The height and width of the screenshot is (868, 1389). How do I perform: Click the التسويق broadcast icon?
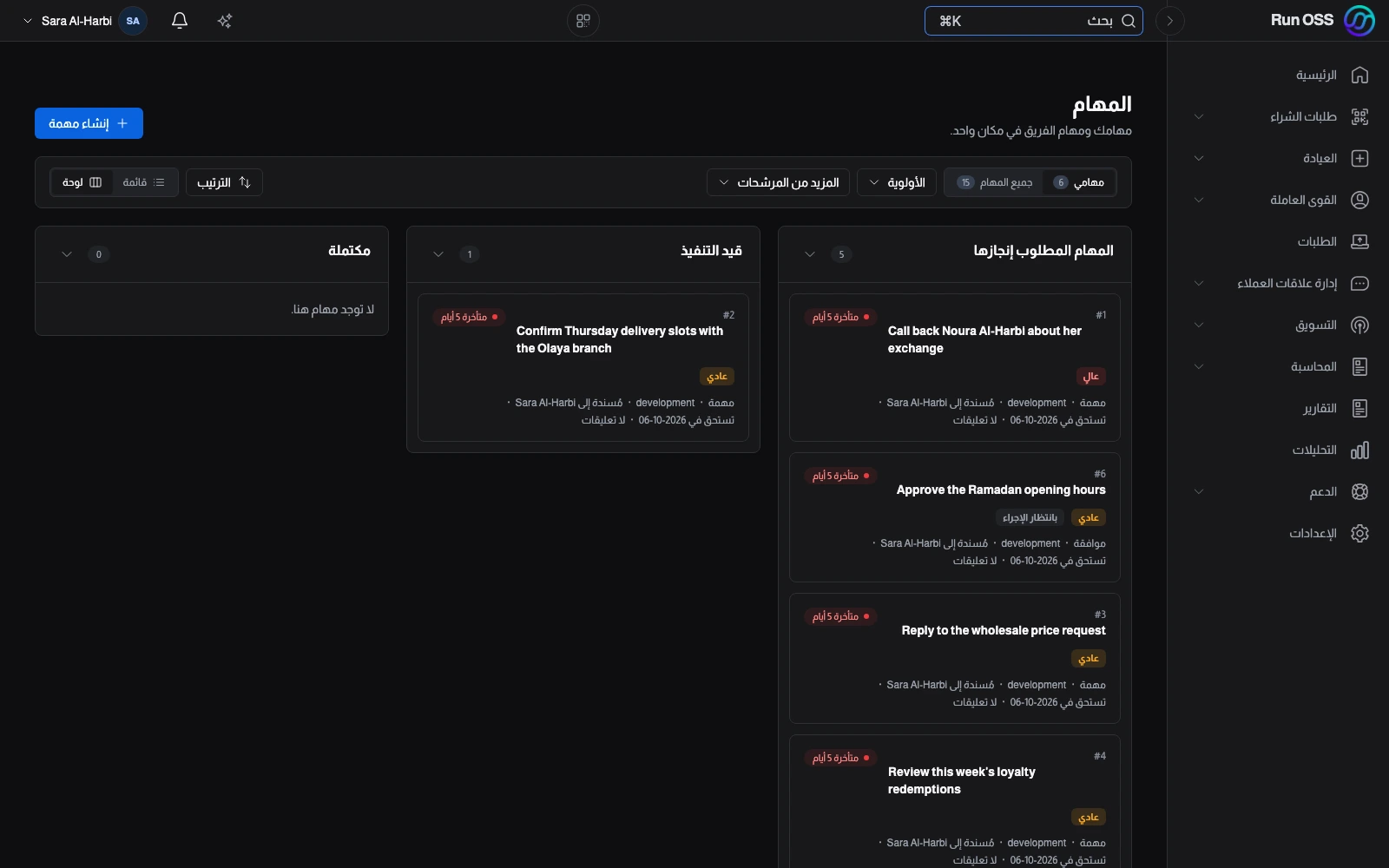pos(1359,325)
